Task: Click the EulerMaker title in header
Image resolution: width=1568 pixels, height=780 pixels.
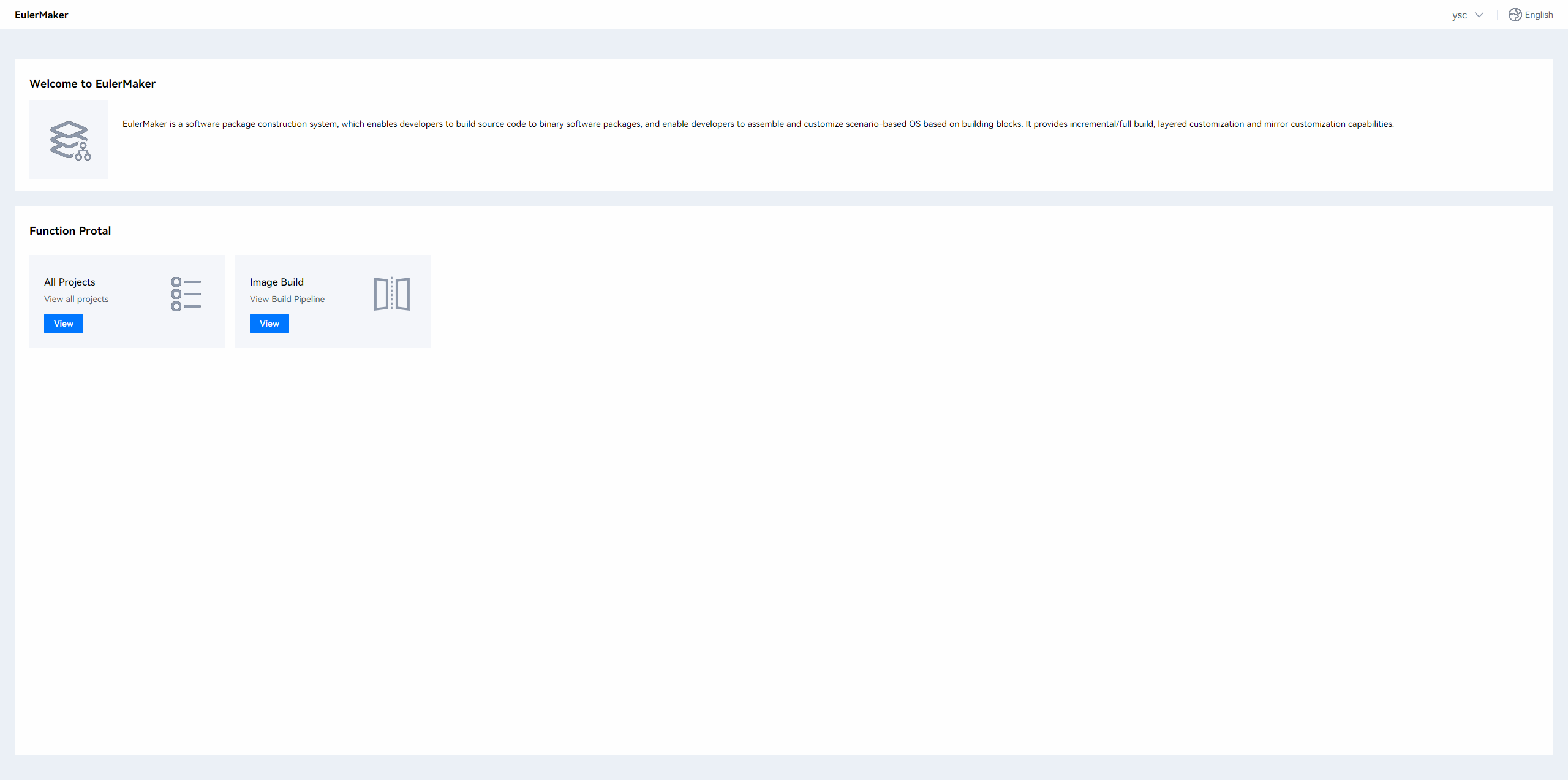Action: 41,15
